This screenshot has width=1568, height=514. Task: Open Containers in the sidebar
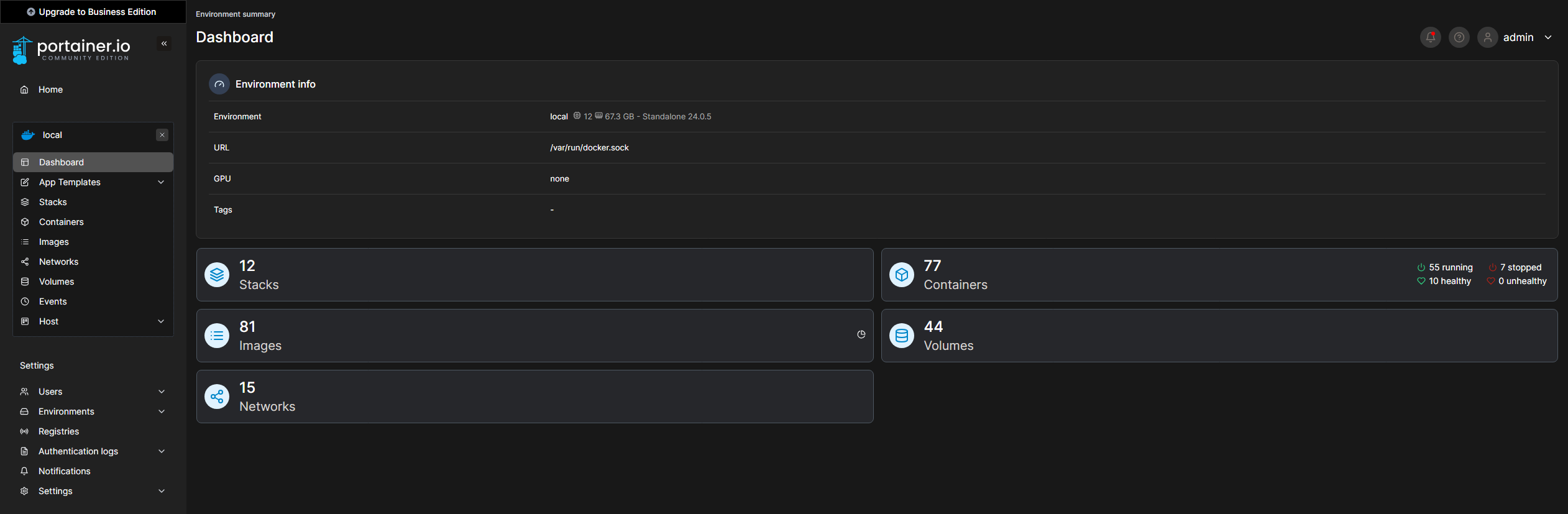[61, 222]
